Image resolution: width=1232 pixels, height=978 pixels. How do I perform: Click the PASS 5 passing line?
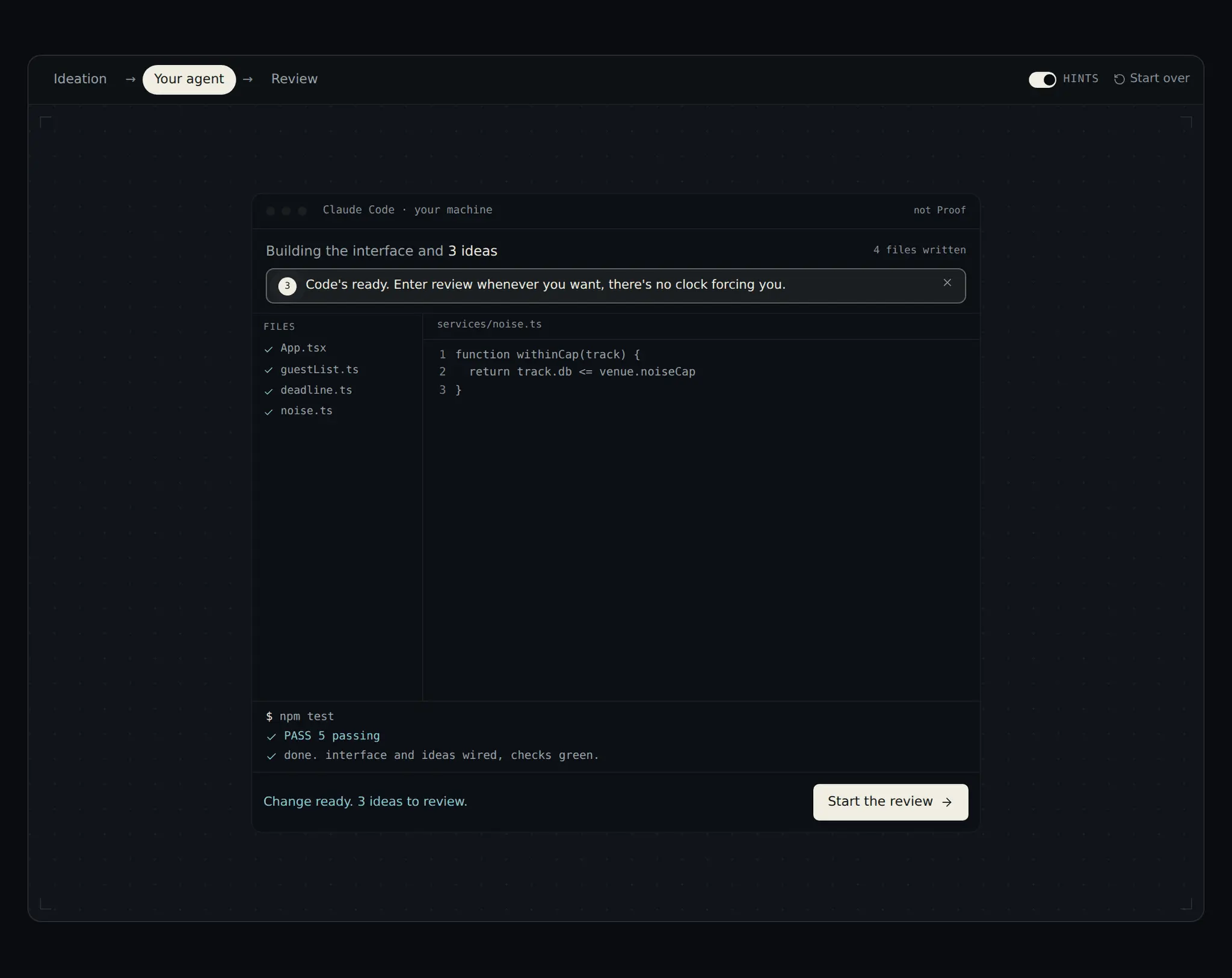[331, 735]
